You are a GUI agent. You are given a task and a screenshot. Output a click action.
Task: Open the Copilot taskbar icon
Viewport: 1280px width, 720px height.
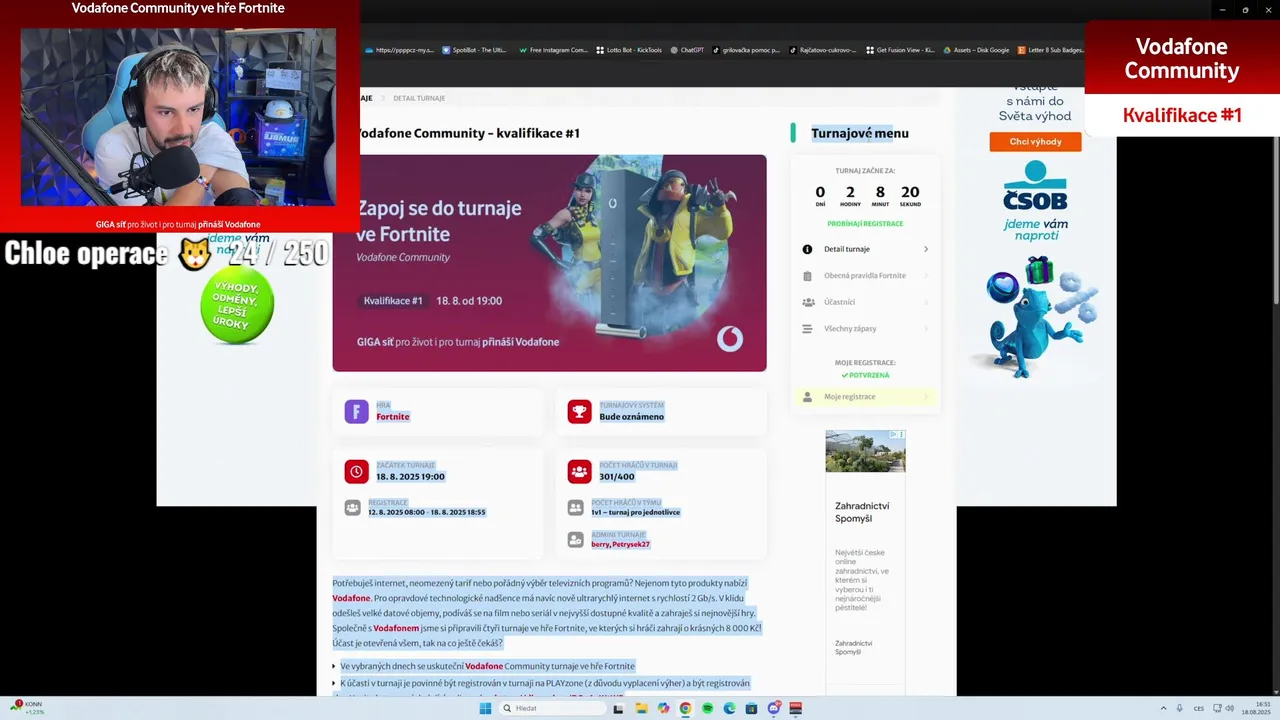[x=663, y=708]
